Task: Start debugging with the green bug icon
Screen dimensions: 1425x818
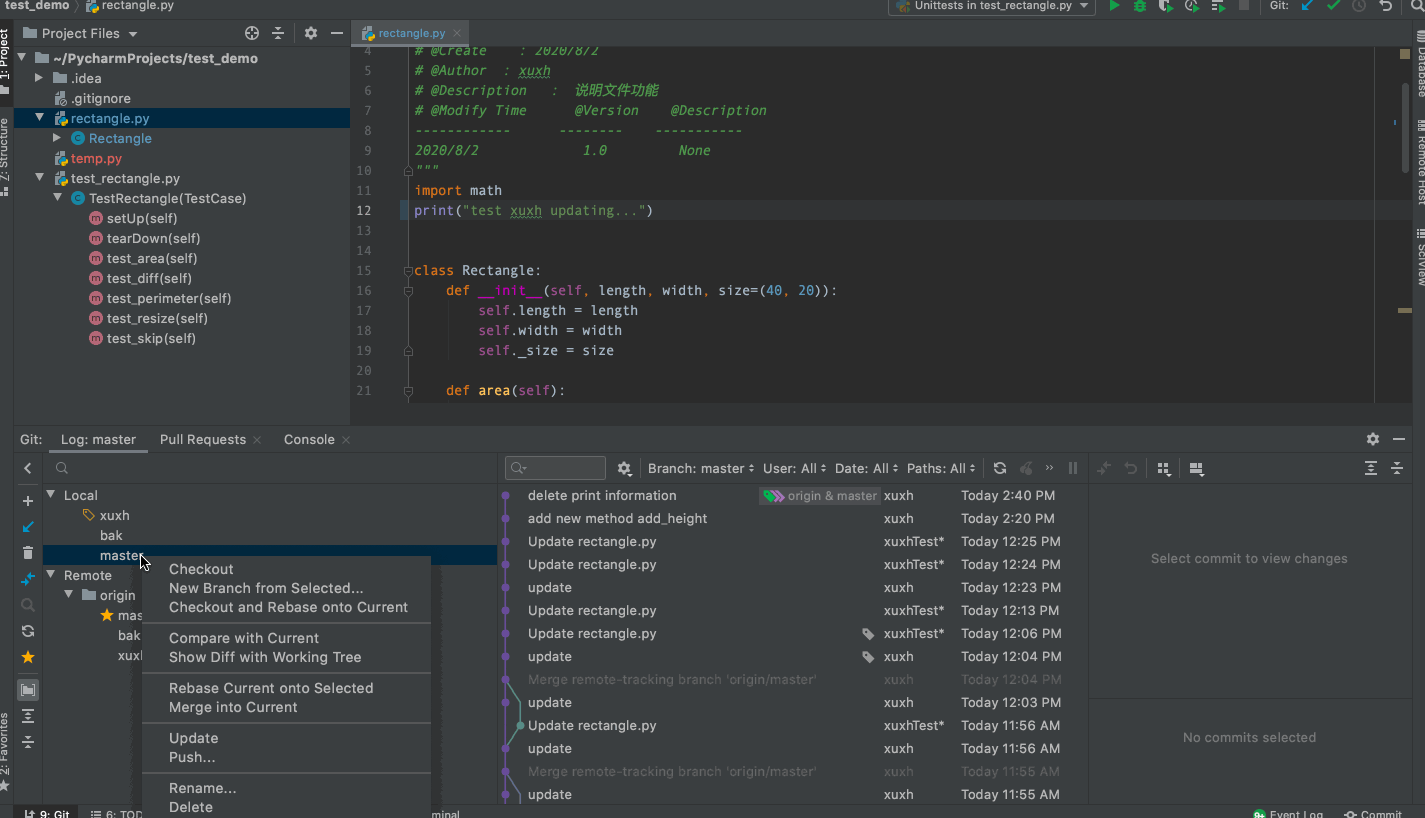Action: [x=1140, y=6]
